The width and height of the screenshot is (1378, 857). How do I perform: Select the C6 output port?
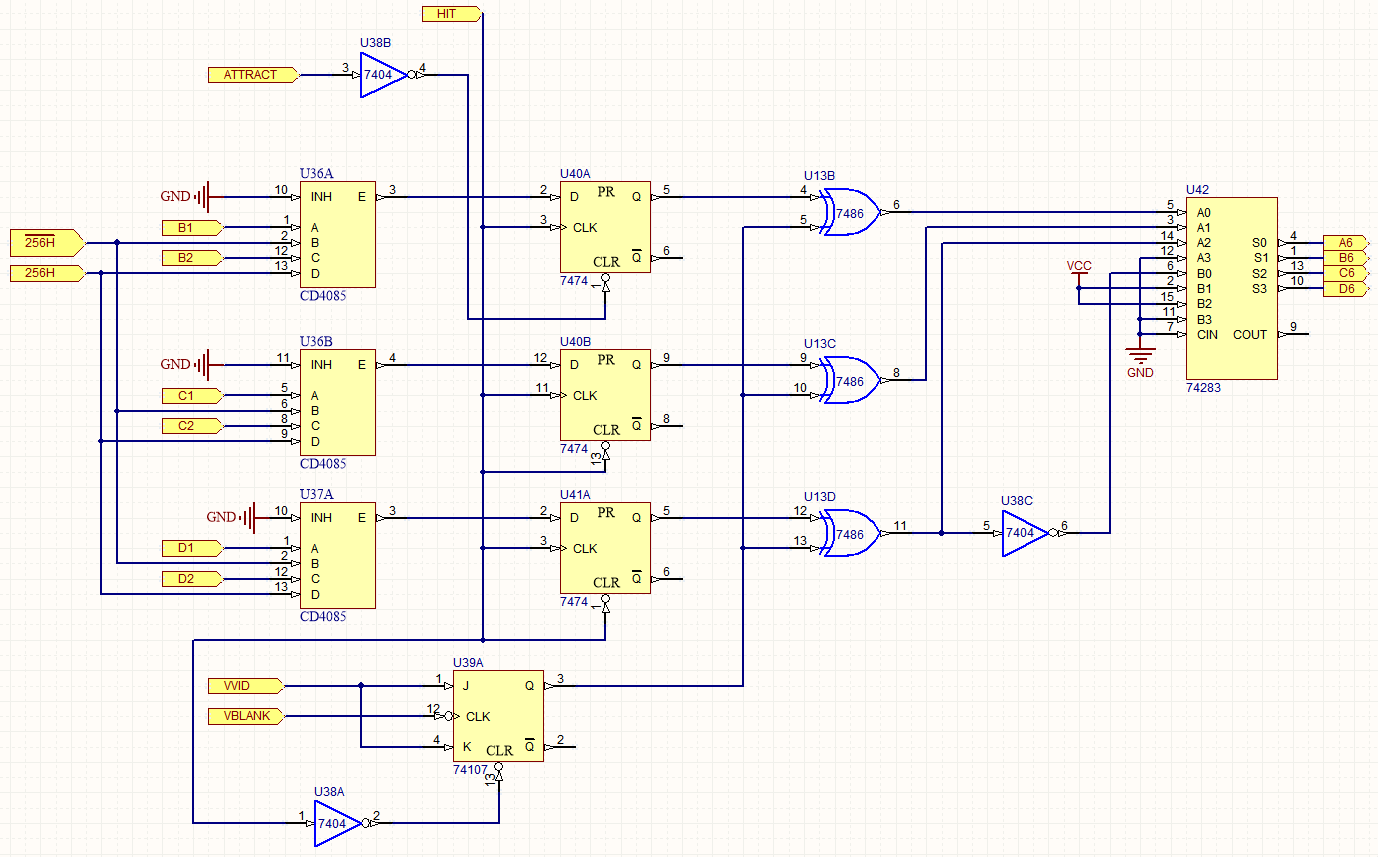[x=1346, y=273]
